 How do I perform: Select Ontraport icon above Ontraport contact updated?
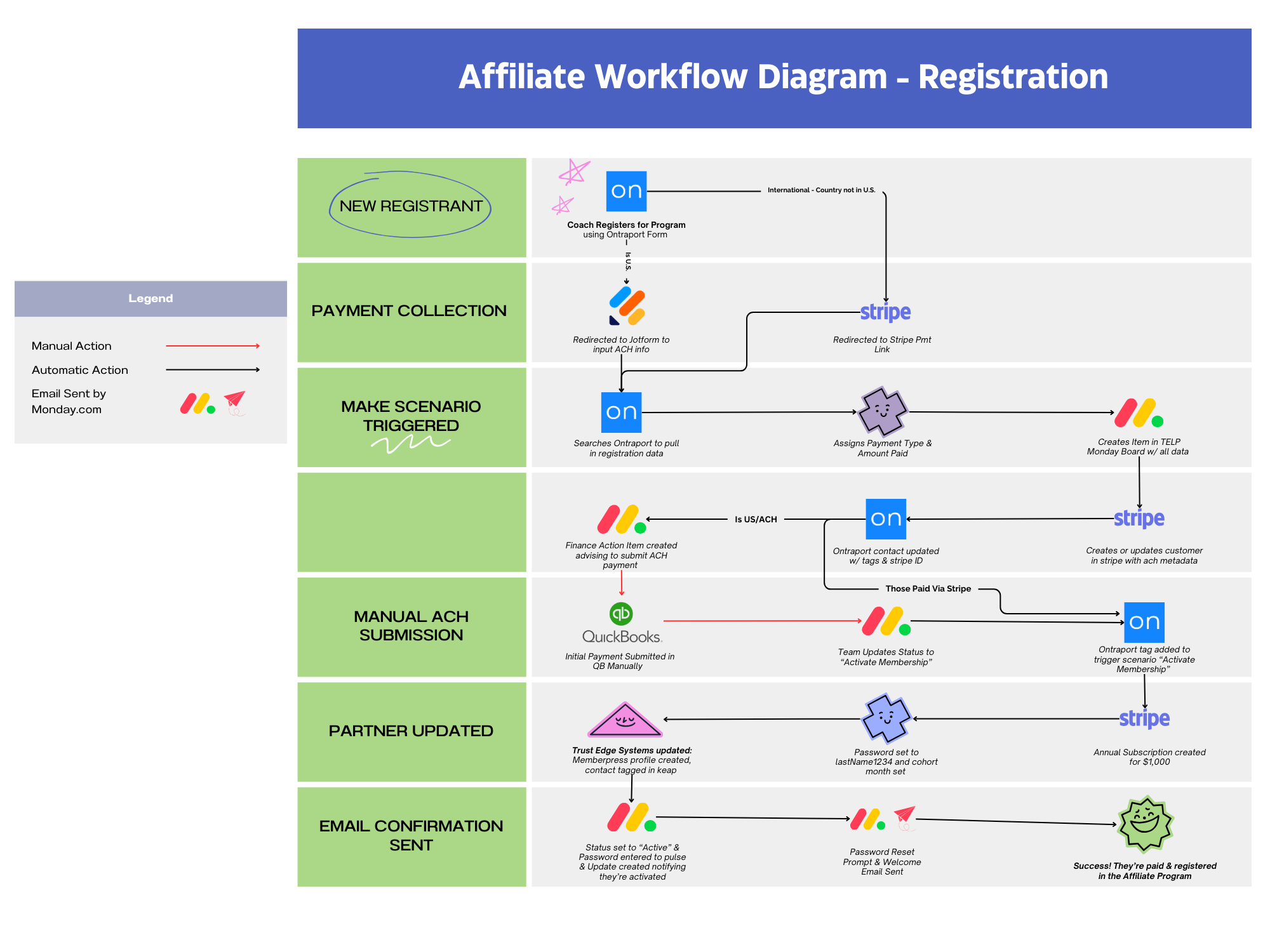[886, 519]
